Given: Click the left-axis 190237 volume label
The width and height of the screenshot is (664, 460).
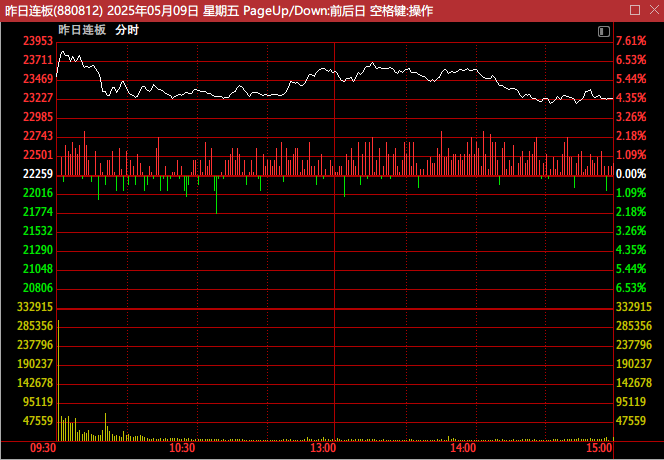Looking at the screenshot, I should click(35, 364).
